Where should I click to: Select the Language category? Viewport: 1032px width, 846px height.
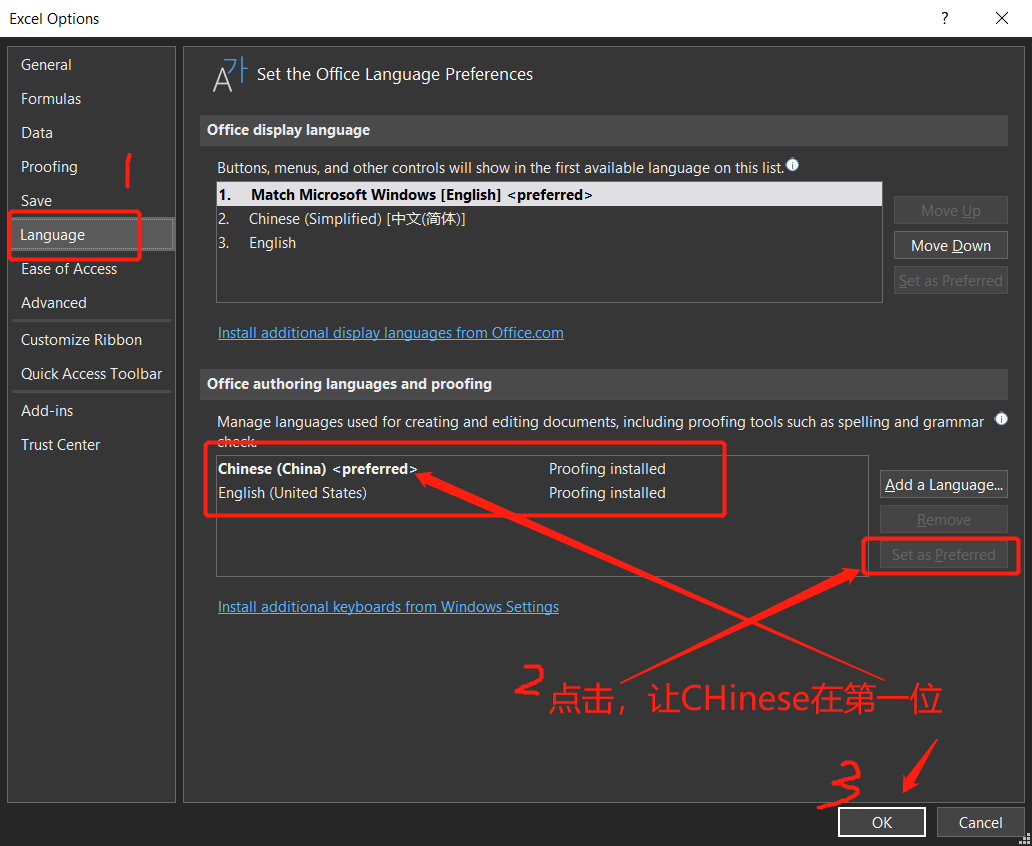[x=92, y=235]
